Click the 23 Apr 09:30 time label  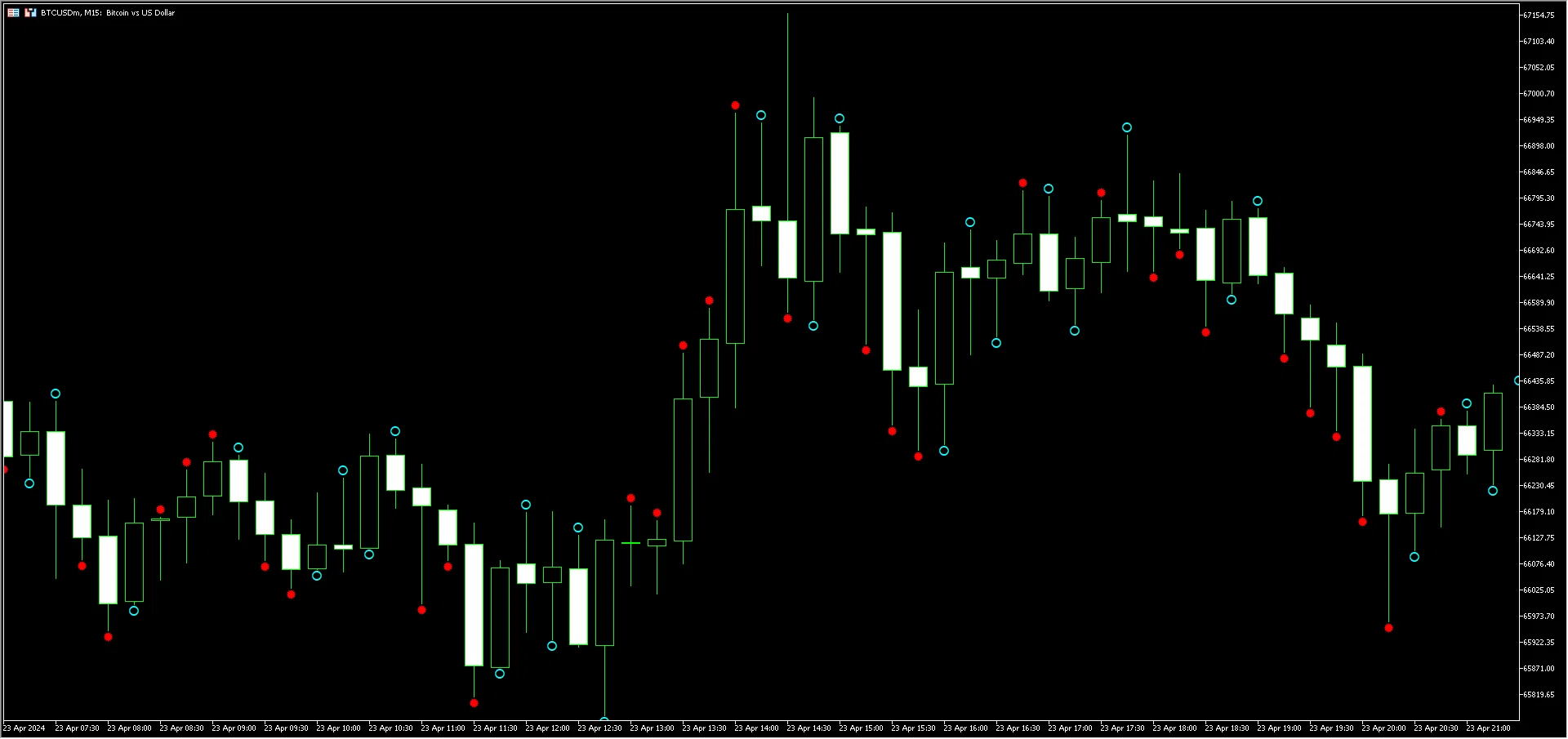coord(286,728)
